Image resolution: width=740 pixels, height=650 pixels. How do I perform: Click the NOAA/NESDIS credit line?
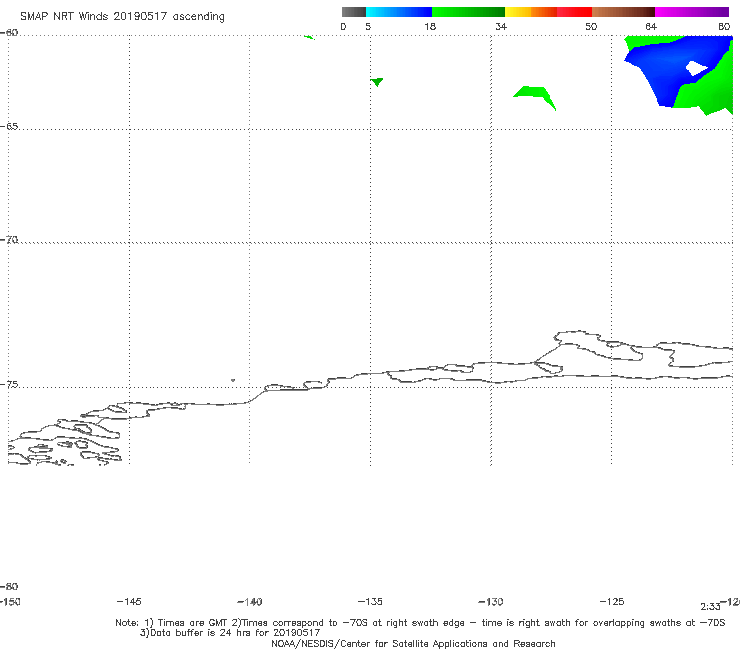(x=413, y=644)
